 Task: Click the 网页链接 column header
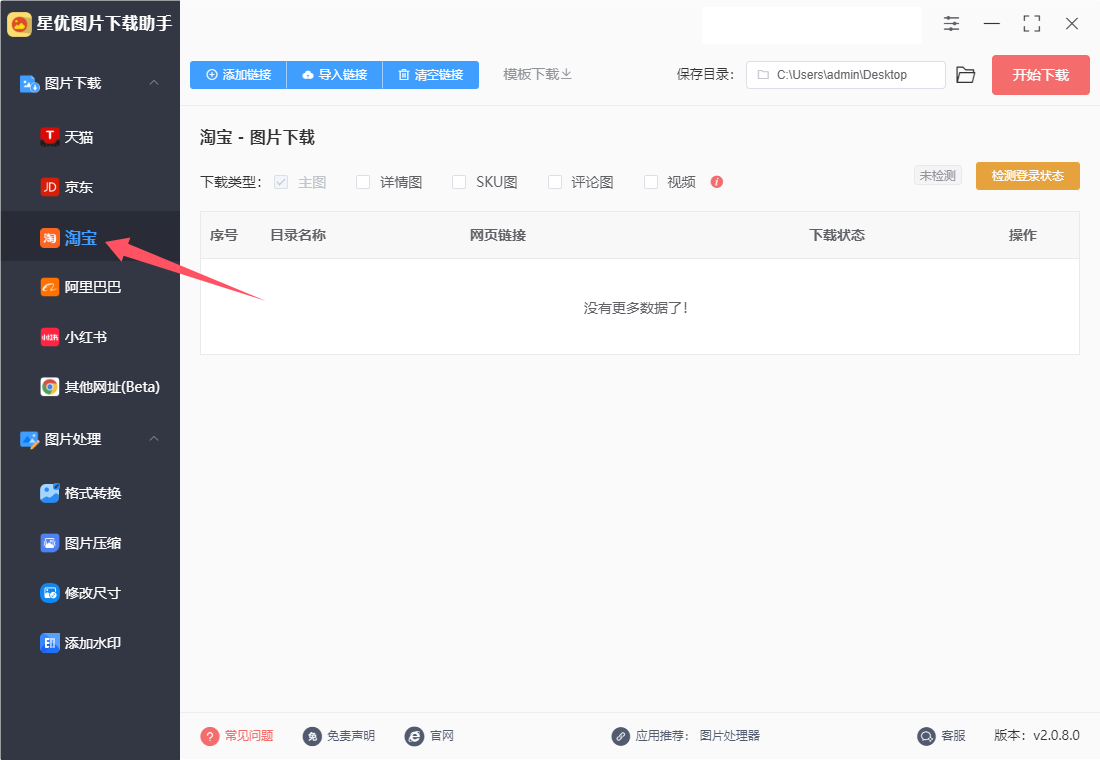pos(498,235)
